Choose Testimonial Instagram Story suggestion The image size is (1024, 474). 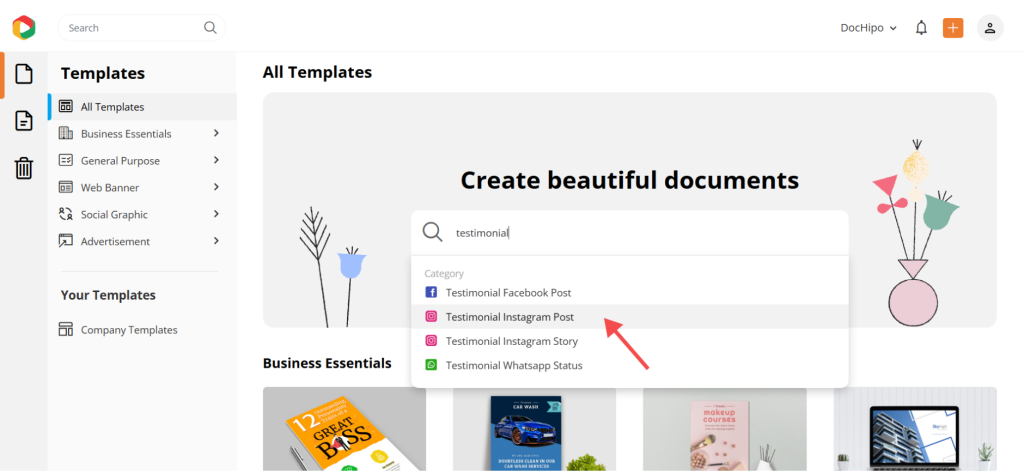[630, 341]
